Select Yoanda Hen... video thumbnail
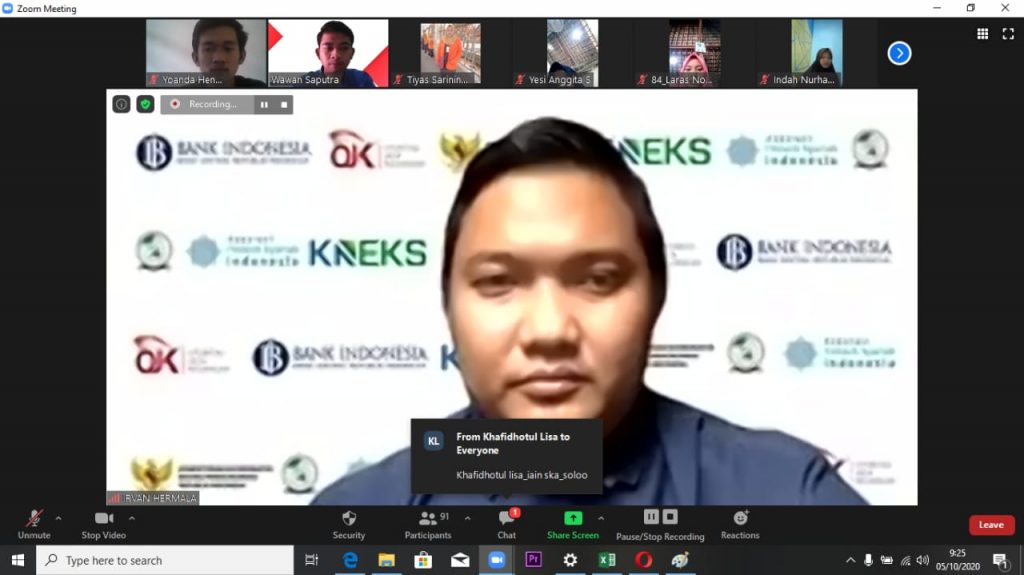1024x575 pixels. click(206, 53)
